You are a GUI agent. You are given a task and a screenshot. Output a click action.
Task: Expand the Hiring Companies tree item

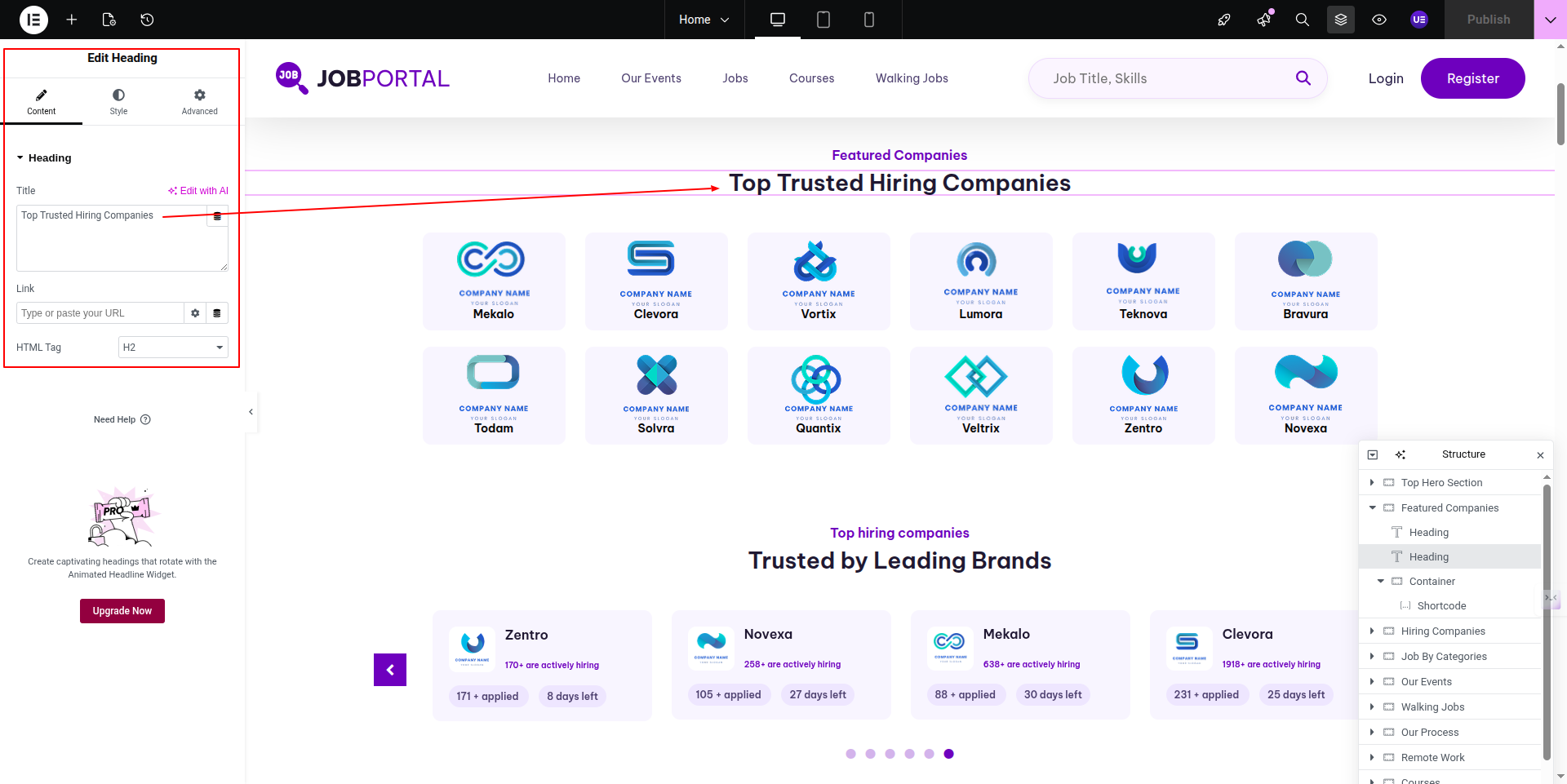1372,631
